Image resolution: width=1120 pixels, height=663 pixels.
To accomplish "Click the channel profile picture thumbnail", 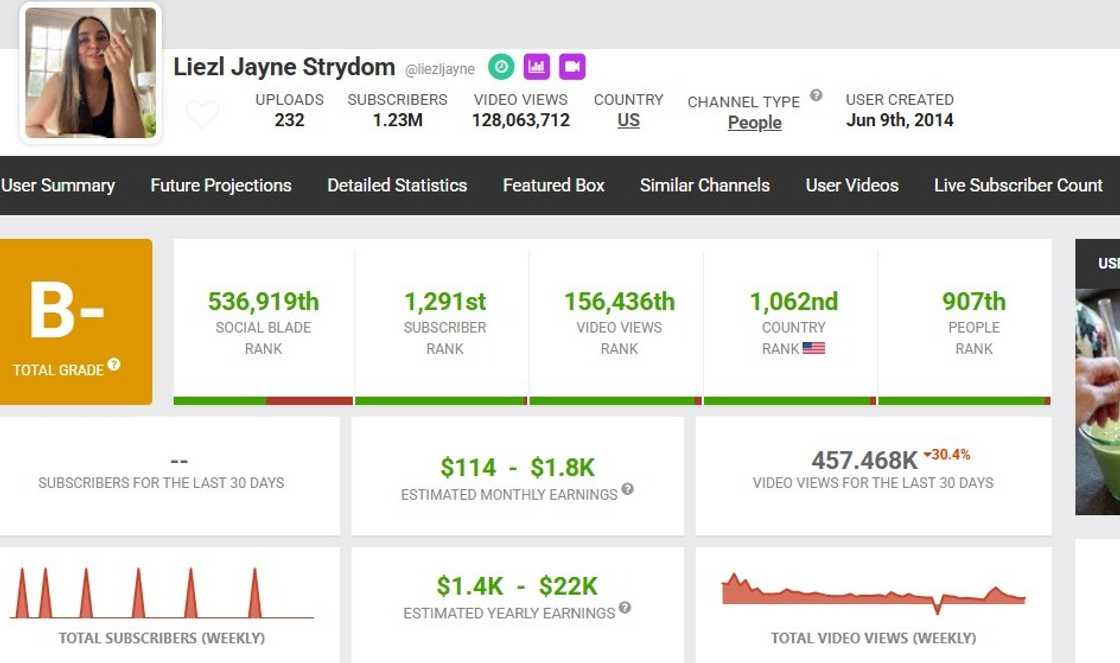I will 90,73.
